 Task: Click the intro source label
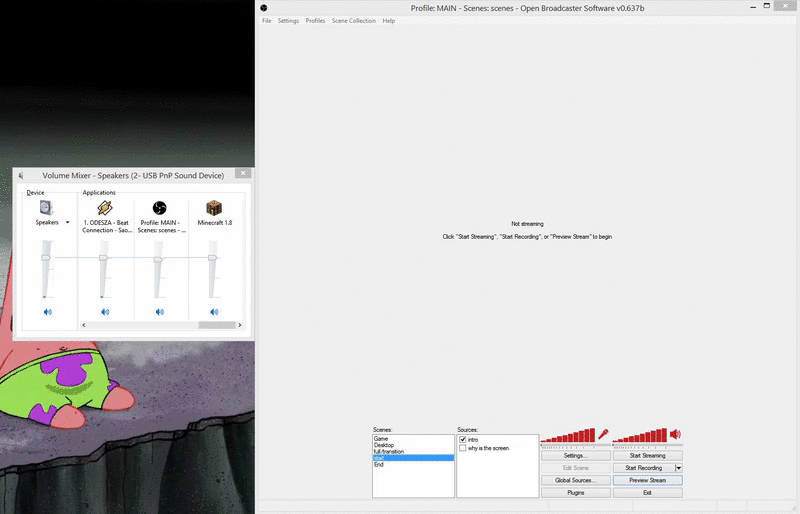pyautogui.click(x=473, y=439)
